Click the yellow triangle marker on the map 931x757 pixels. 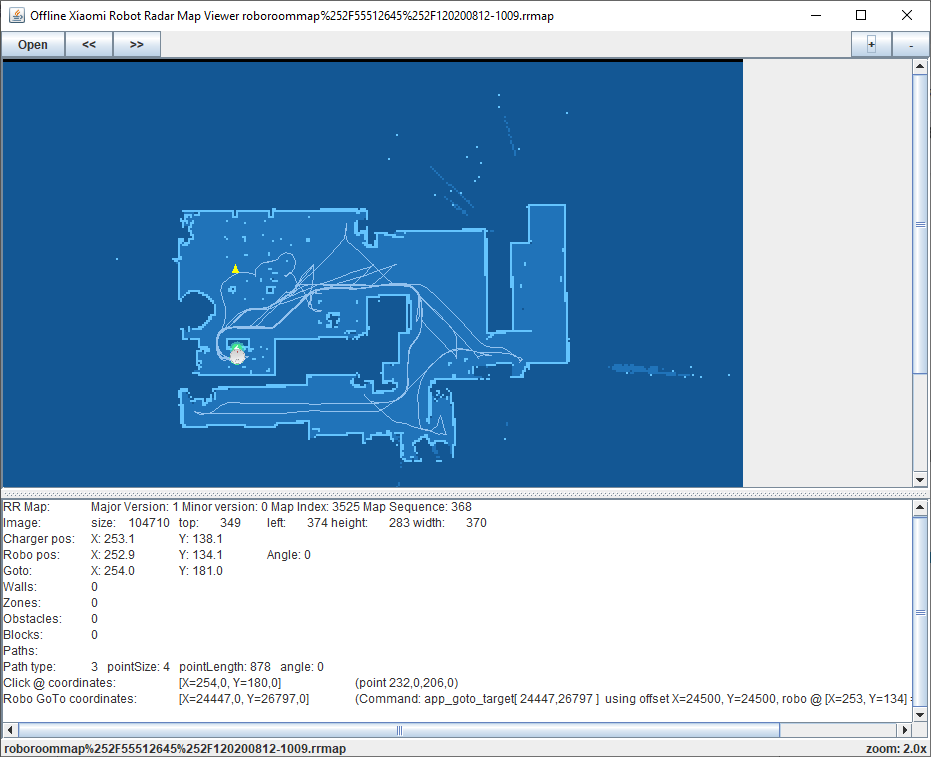(x=235, y=269)
